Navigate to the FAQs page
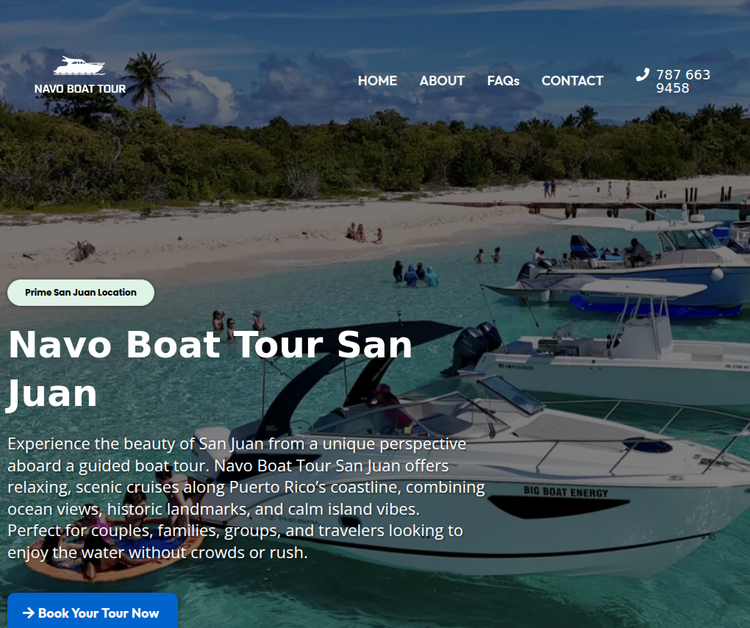This screenshot has height=628, width=750. tap(503, 81)
